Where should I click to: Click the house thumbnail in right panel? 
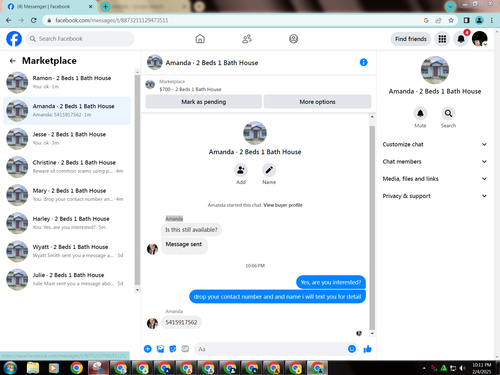click(435, 70)
